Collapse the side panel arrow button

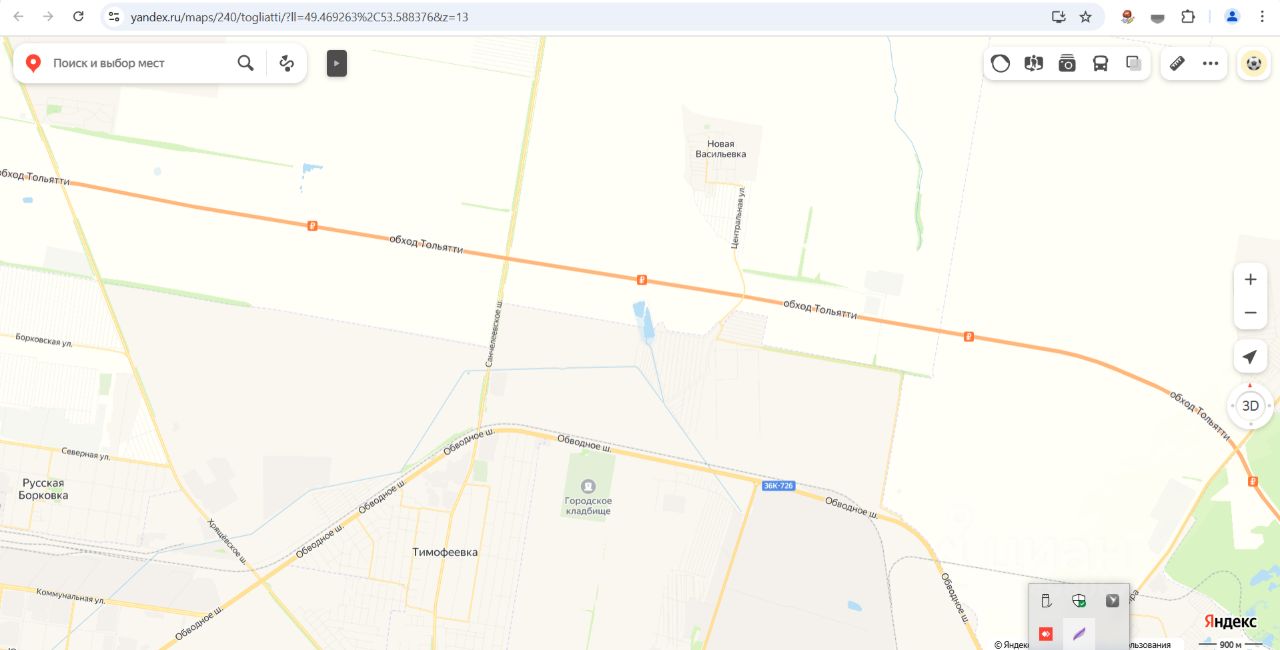[x=337, y=63]
